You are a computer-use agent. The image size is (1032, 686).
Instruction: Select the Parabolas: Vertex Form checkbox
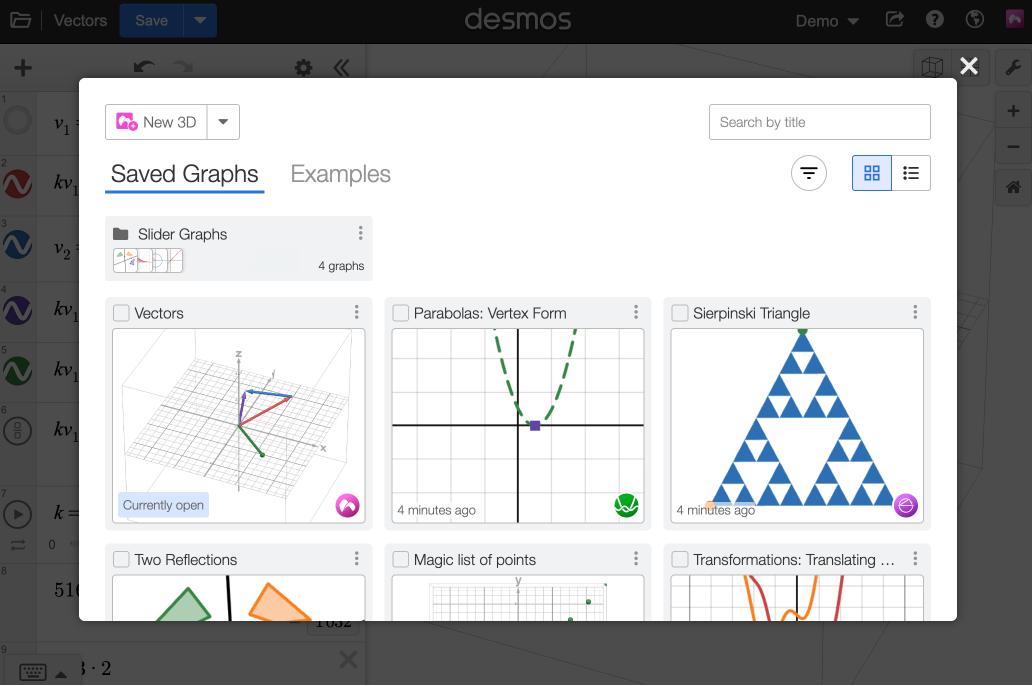coord(400,313)
